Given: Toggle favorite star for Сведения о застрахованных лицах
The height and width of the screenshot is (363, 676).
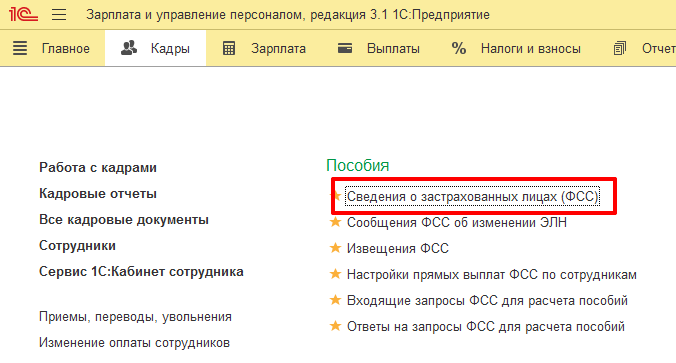Looking at the screenshot, I should pos(336,196).
